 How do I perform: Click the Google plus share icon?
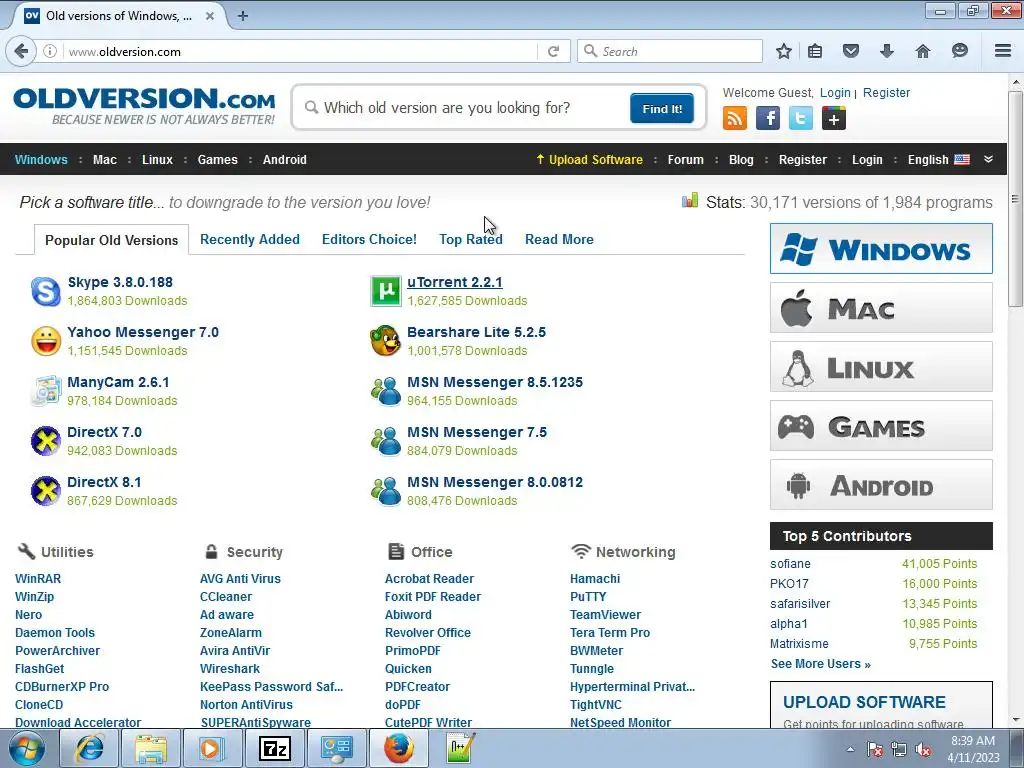click(834, 118)
